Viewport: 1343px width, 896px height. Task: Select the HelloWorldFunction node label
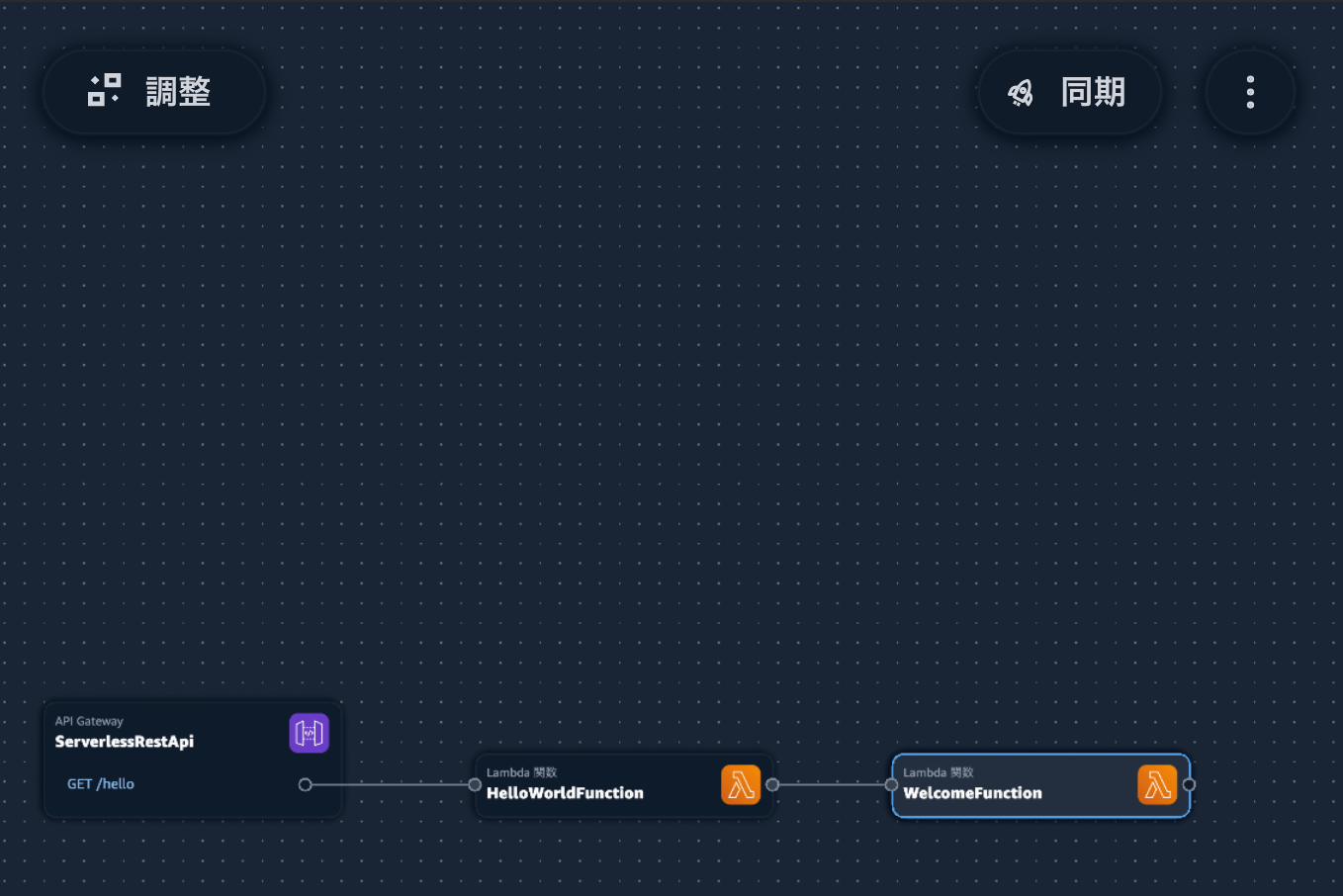[x=565, y=793]
